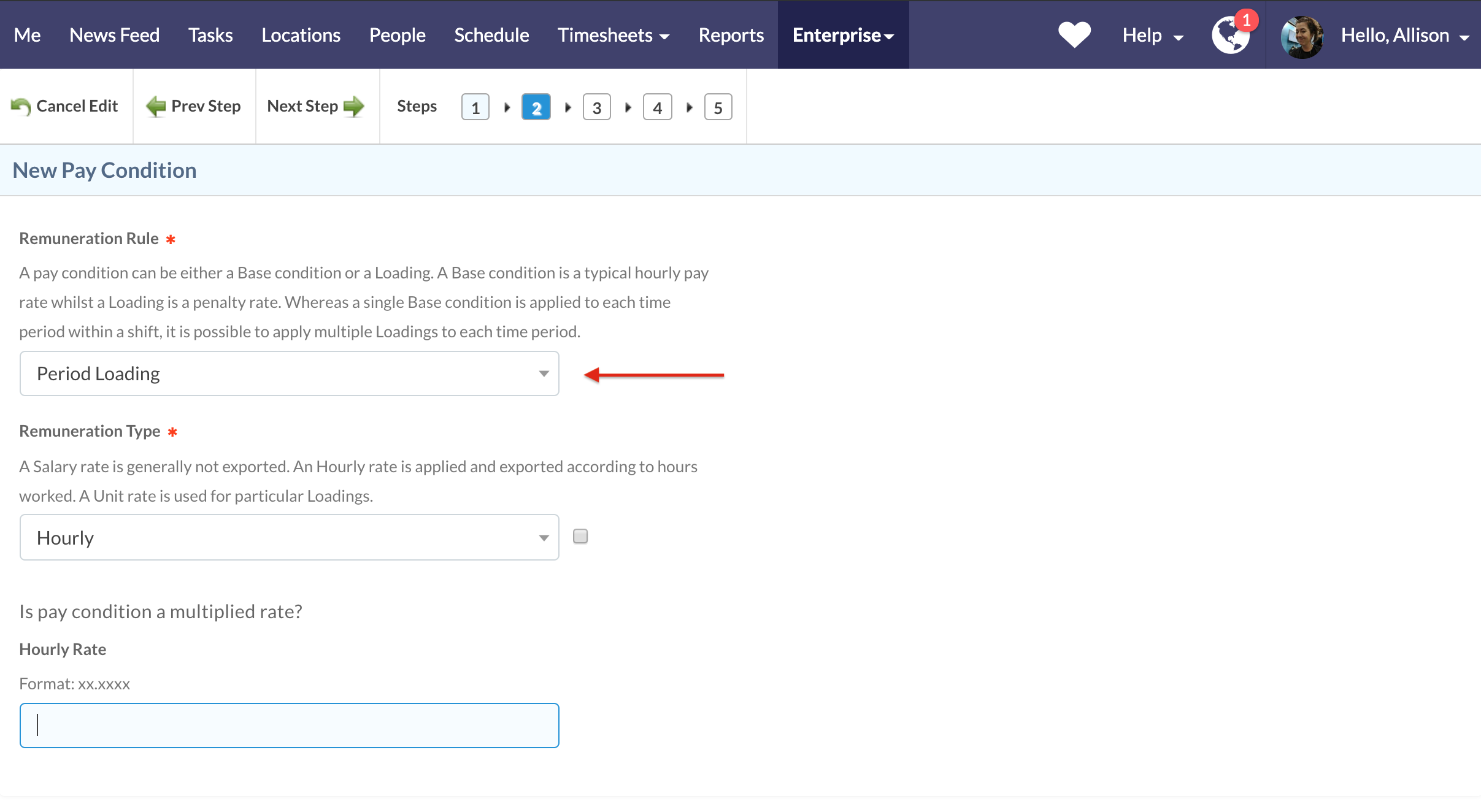Jump to step 5 box
The image size is (1481, 812).
point(718,108)
